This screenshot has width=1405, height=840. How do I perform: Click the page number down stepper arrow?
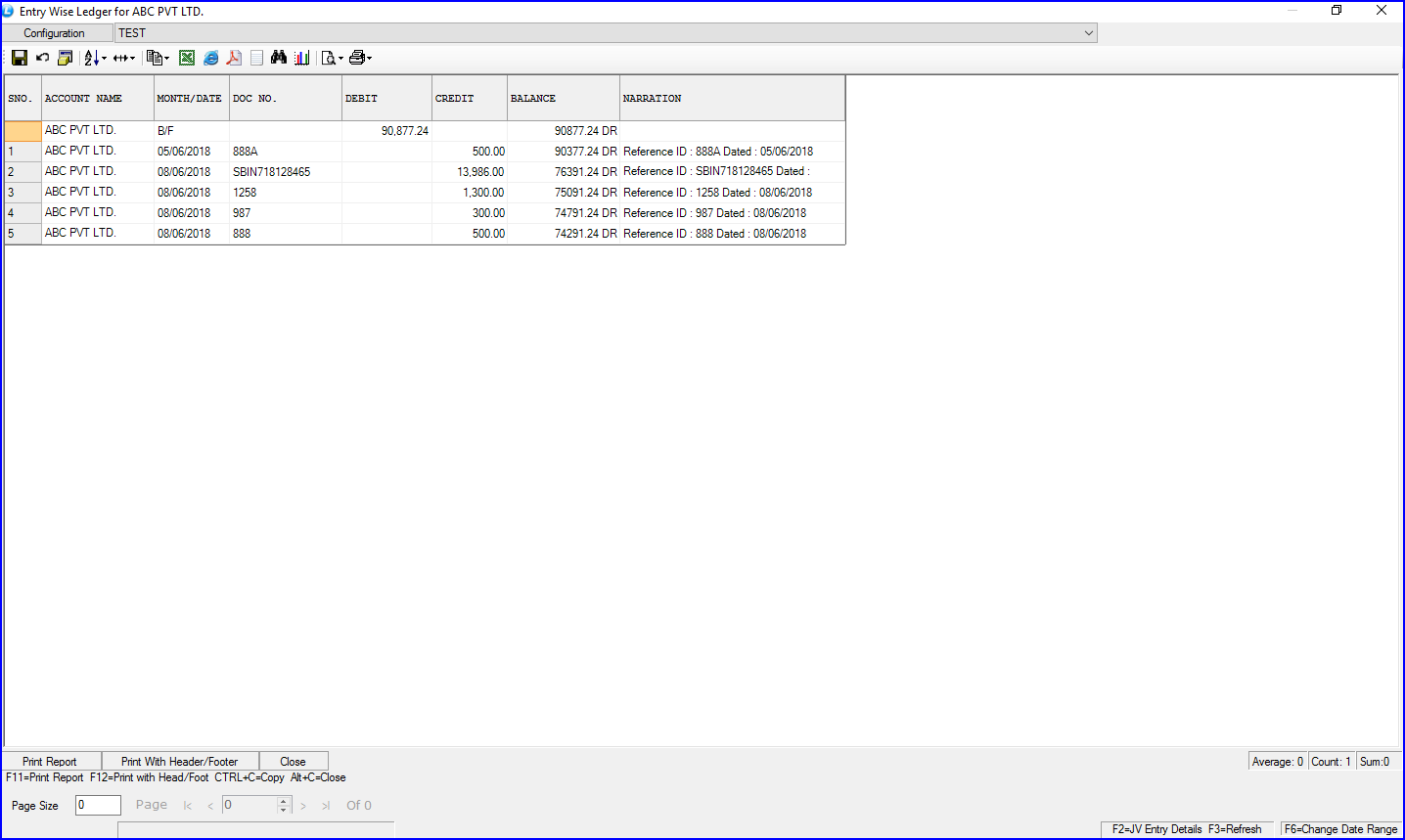click(284, 810)
